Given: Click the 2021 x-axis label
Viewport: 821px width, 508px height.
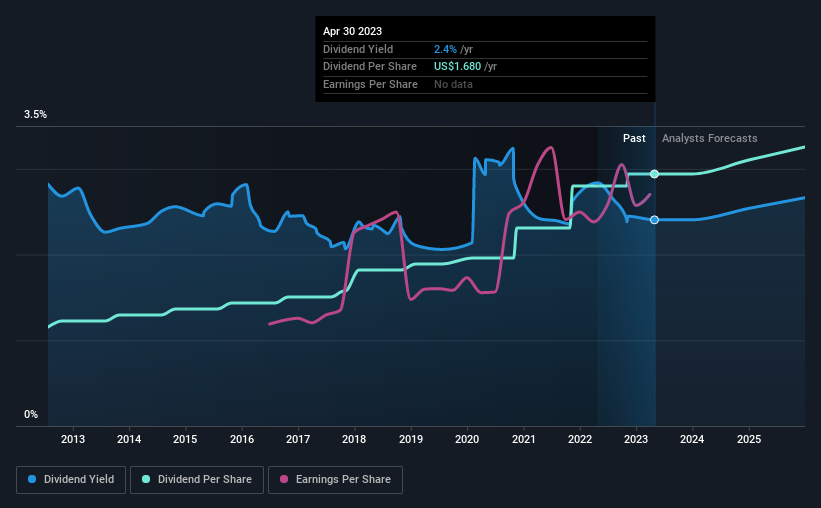Looking at the screenshot, I should pyautogui.click(x=524, y=439).
